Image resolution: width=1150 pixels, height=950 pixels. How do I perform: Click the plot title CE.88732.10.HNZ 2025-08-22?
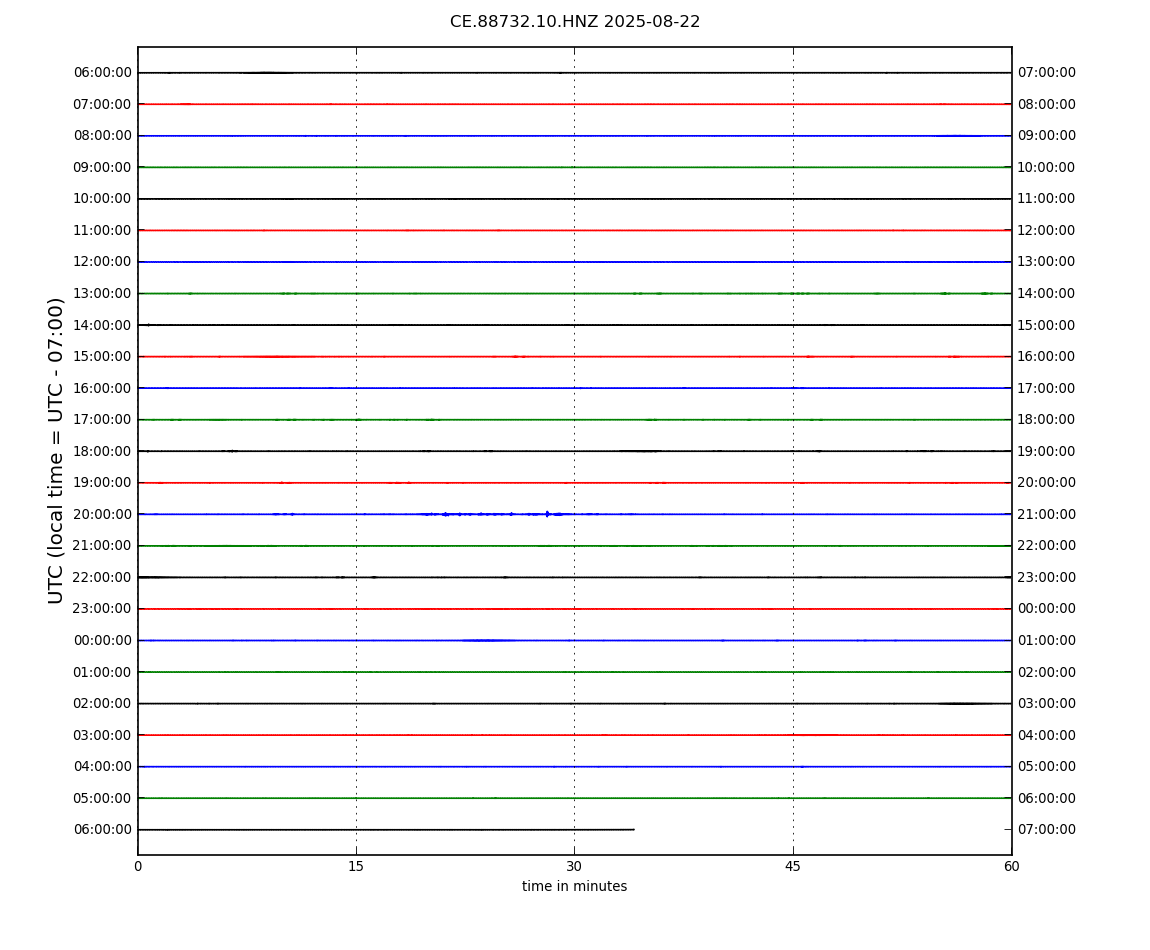pos(575,22)
